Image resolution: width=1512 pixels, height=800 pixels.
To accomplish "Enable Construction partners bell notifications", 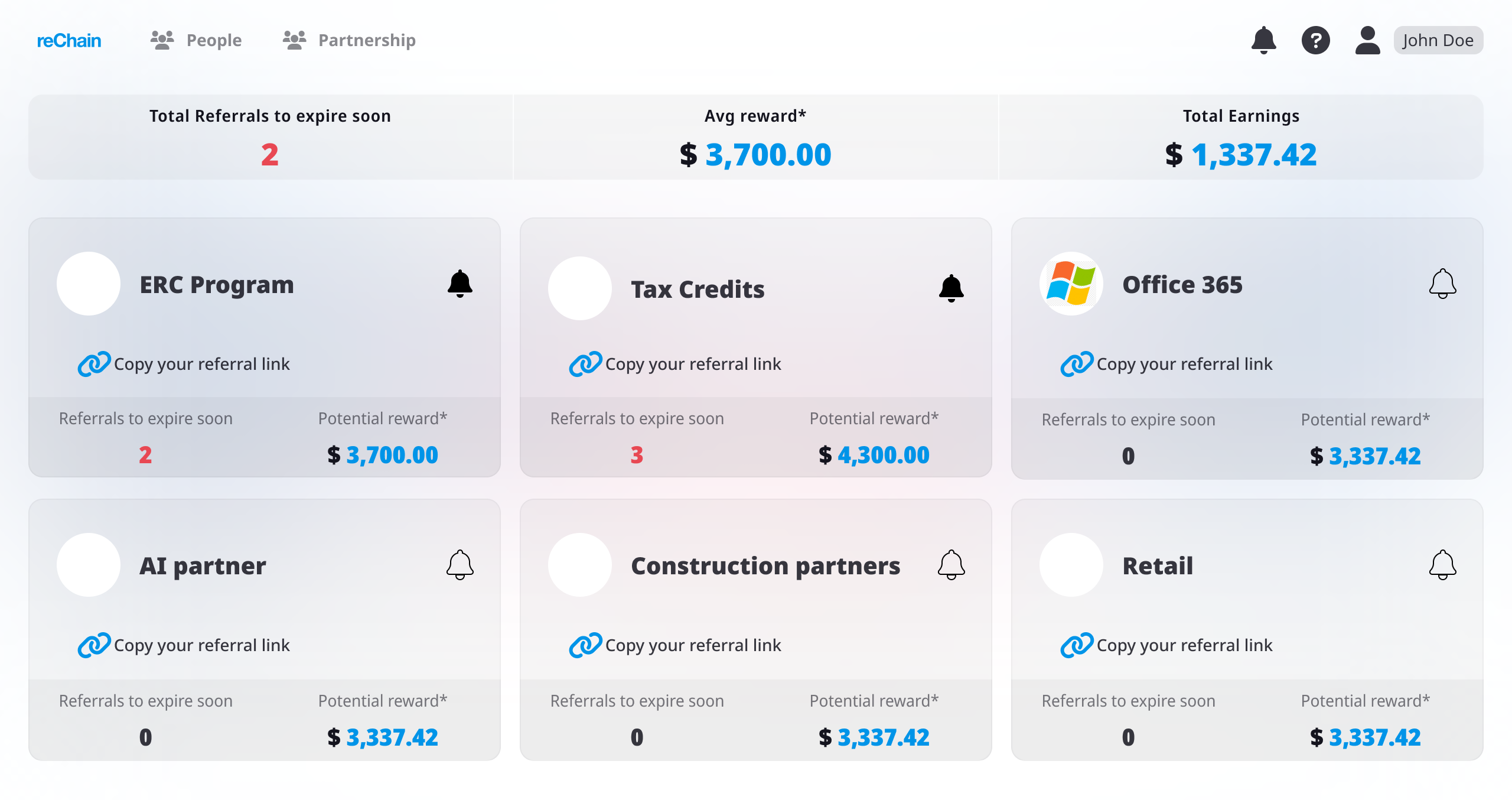I will click(x=951, y=565).
